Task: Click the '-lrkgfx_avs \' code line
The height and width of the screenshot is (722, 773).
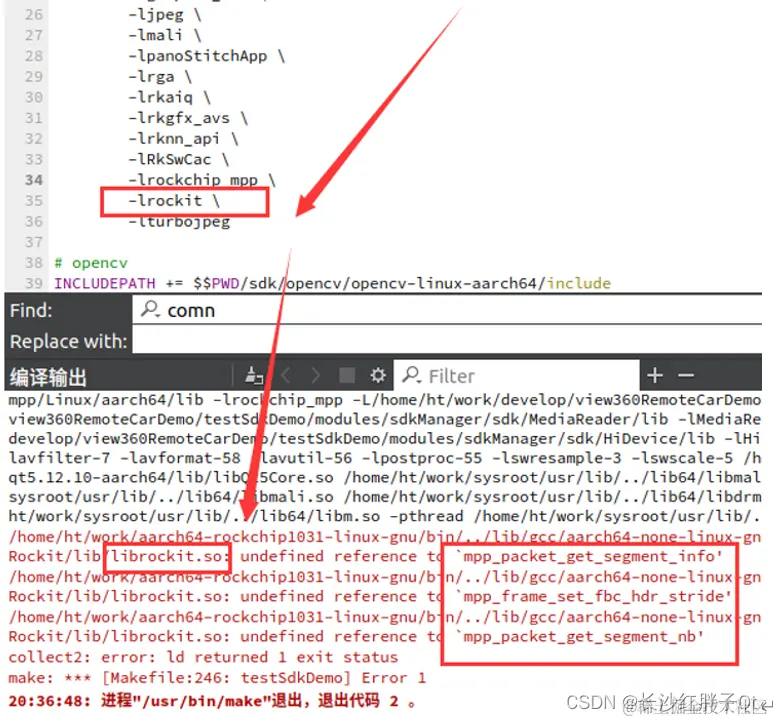Action: click(188, 118)
